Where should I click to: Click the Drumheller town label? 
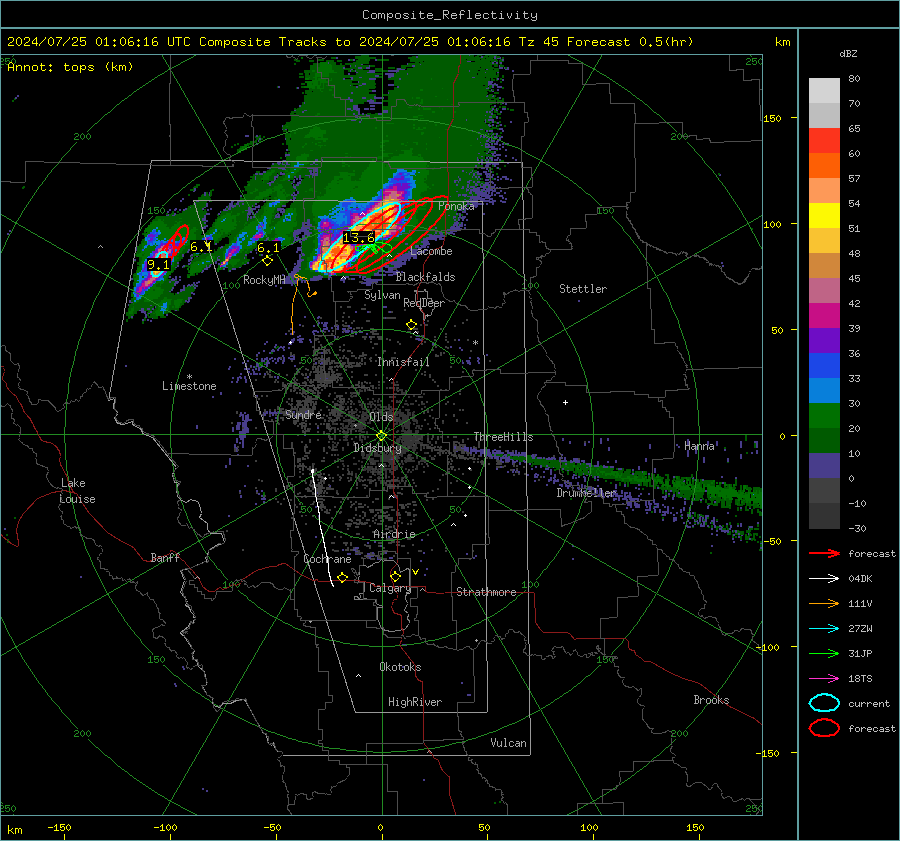coord(587,493)
